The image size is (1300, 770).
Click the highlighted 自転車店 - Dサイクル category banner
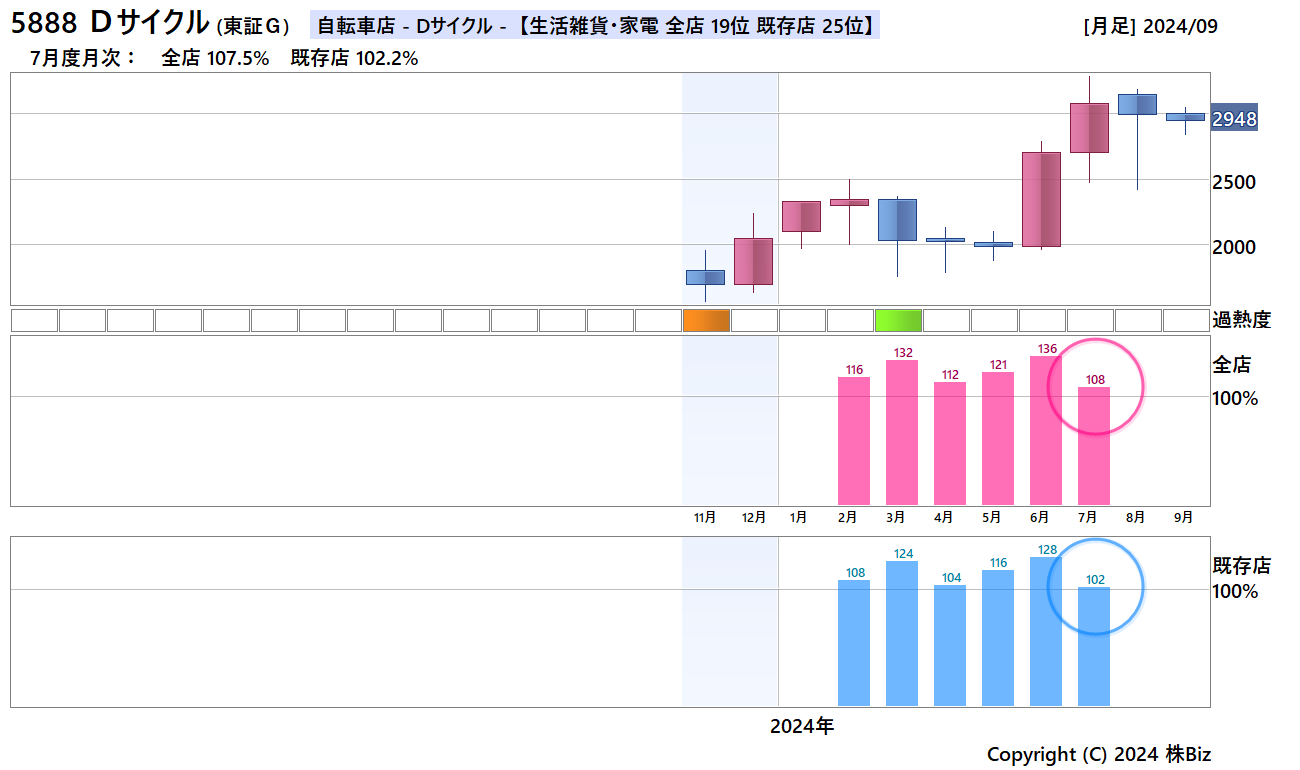click(595, 26)
